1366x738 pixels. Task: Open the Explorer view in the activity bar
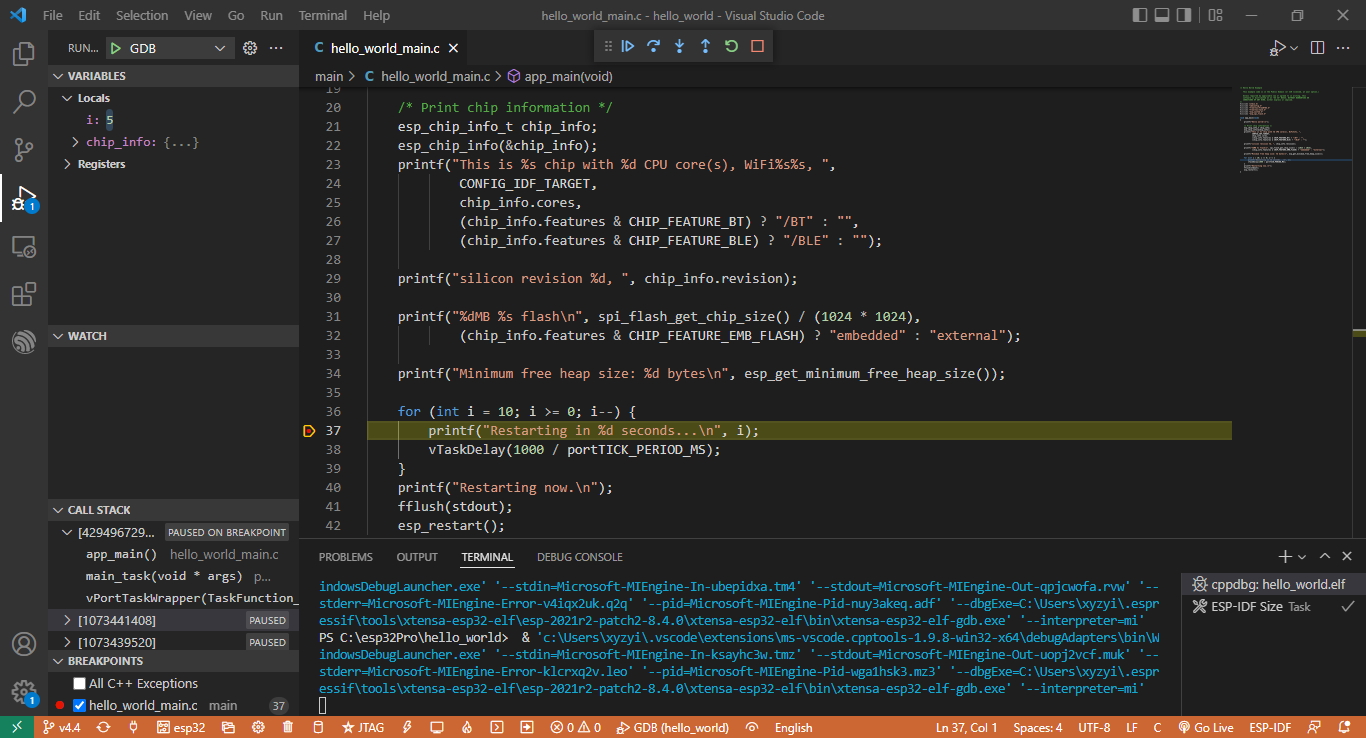click(24, 54)
